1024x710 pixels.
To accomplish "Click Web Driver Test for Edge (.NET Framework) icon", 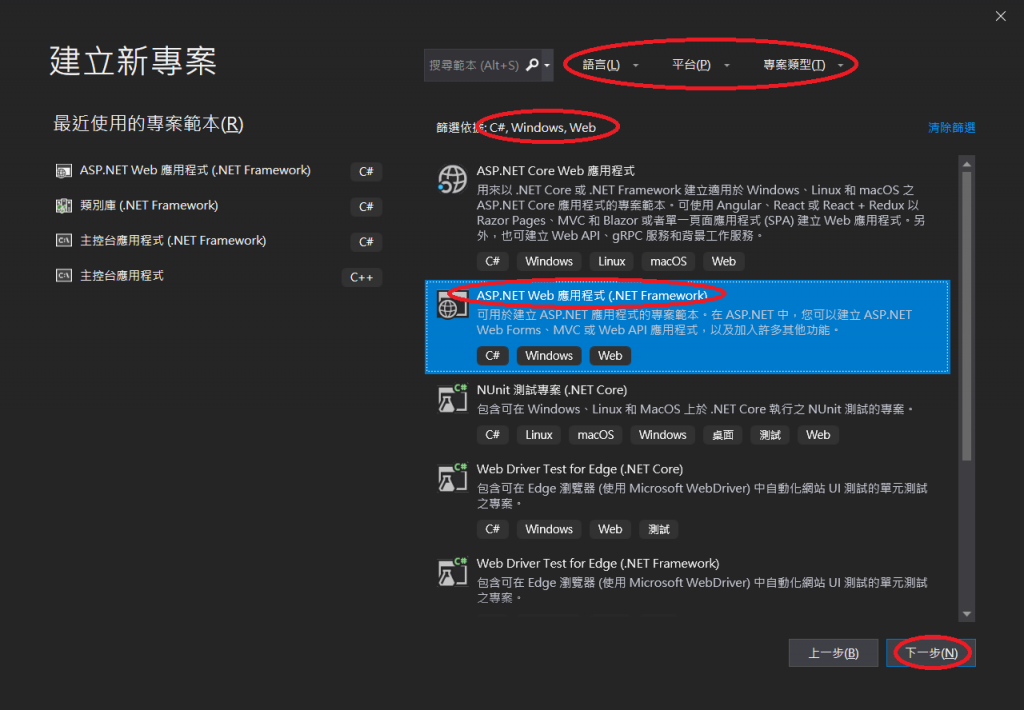I will click(452, 572).
